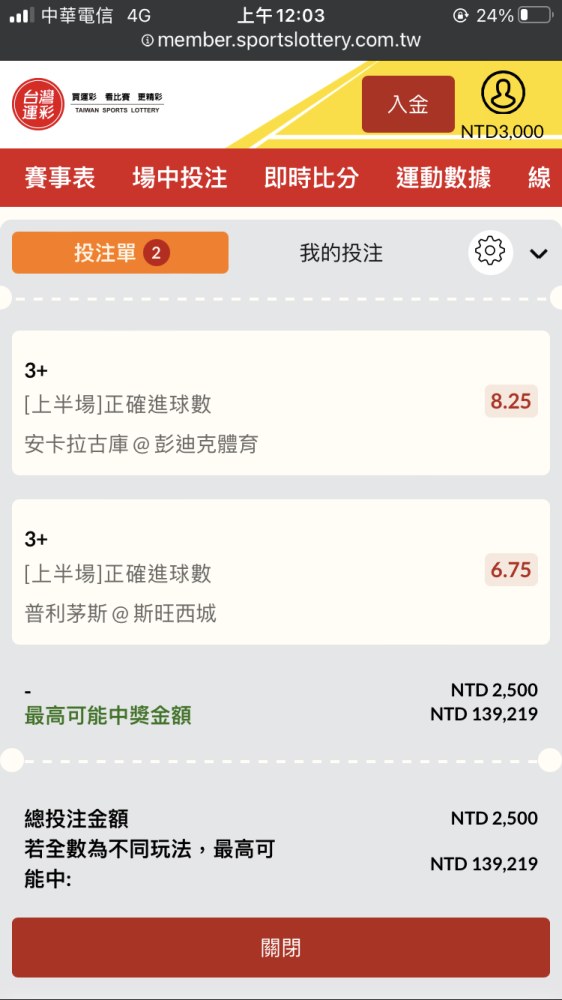
Task: Switch to 我的投注 tab
Action: click(341, 253)
